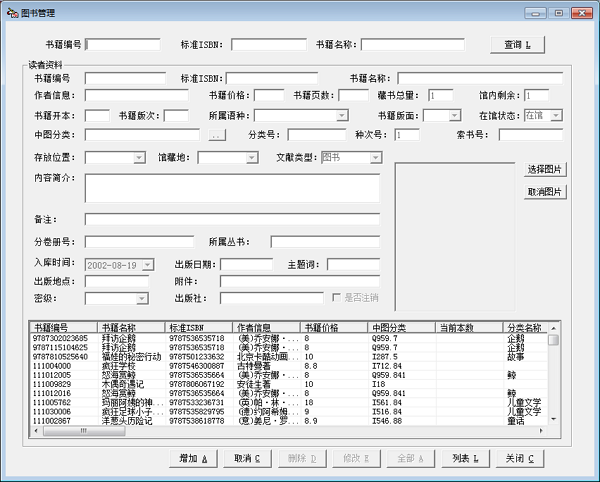600x482 pixels.
Task: Toggle the 是否注销 checkbox
Action: (336, 298)
